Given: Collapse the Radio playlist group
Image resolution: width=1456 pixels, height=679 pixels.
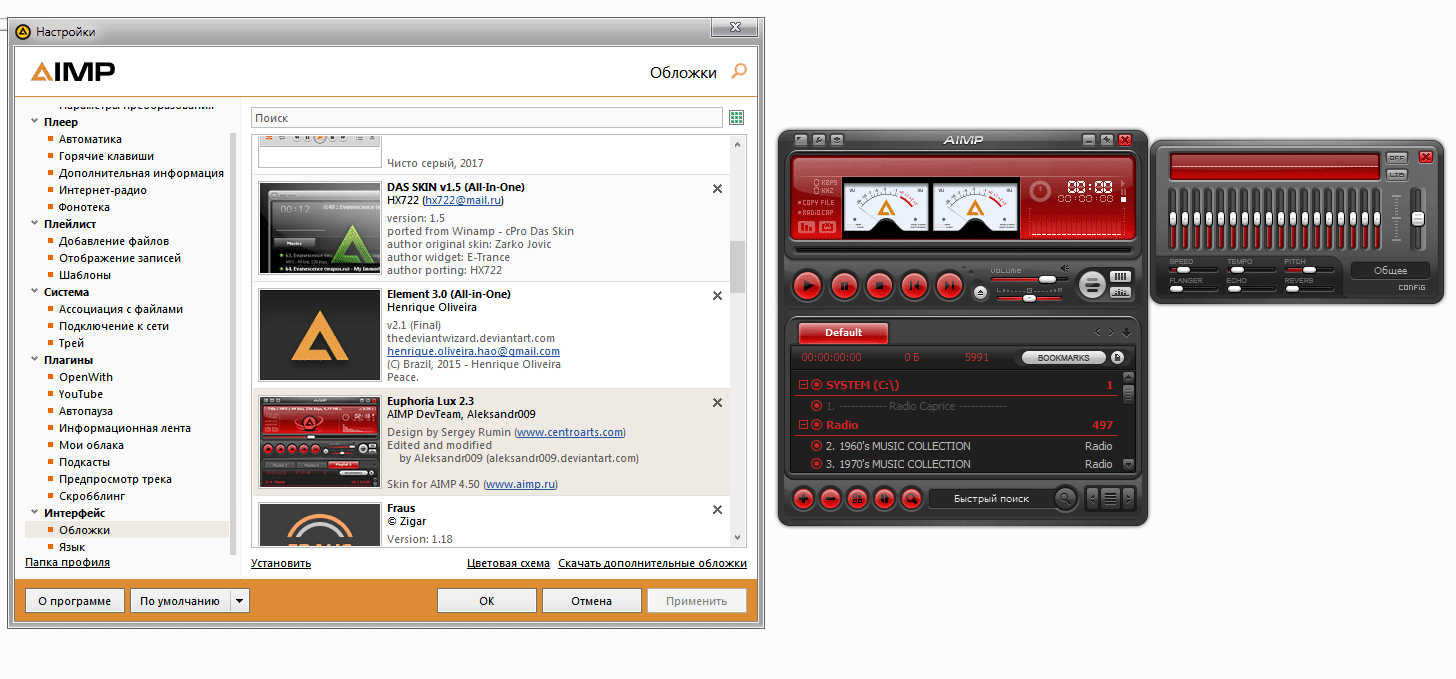Looking at the screenshot, I should [802, 425].
